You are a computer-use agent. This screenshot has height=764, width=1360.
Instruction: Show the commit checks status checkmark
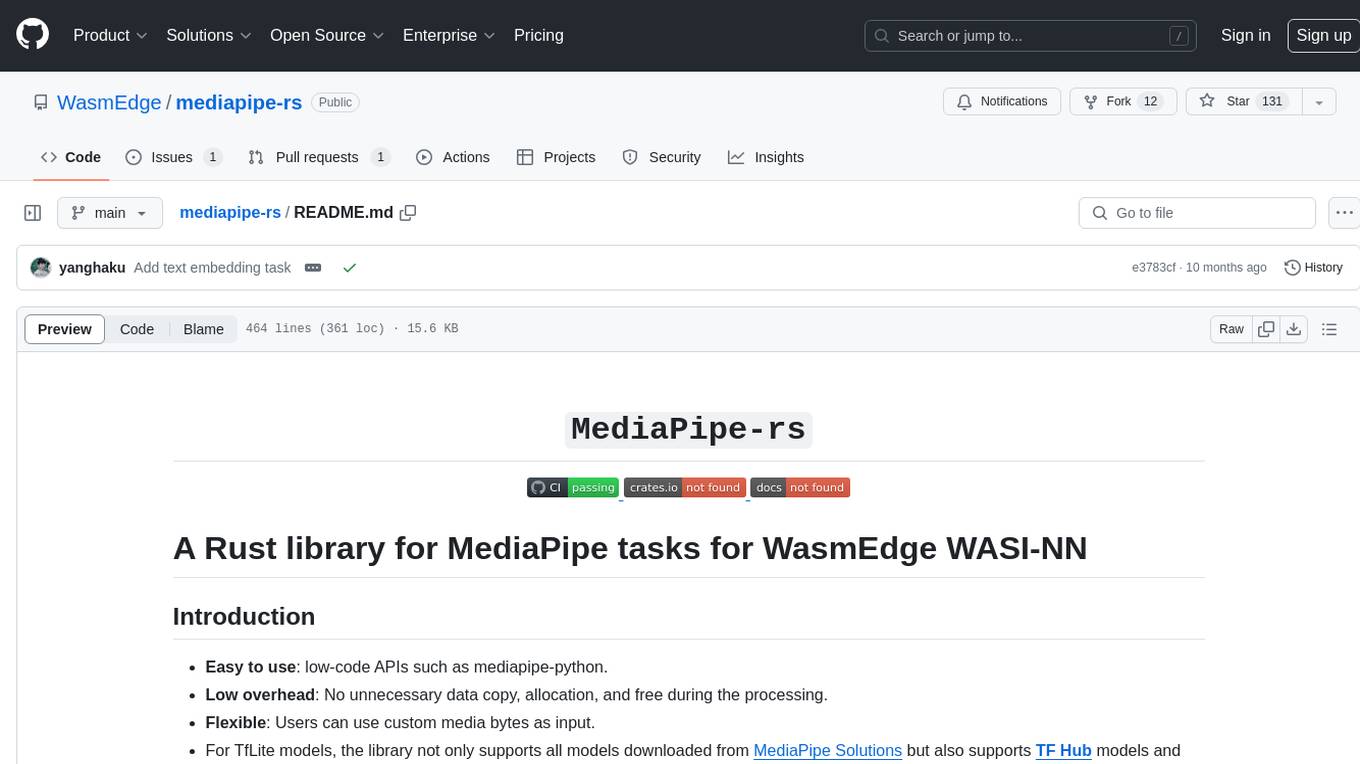(349, 268)
